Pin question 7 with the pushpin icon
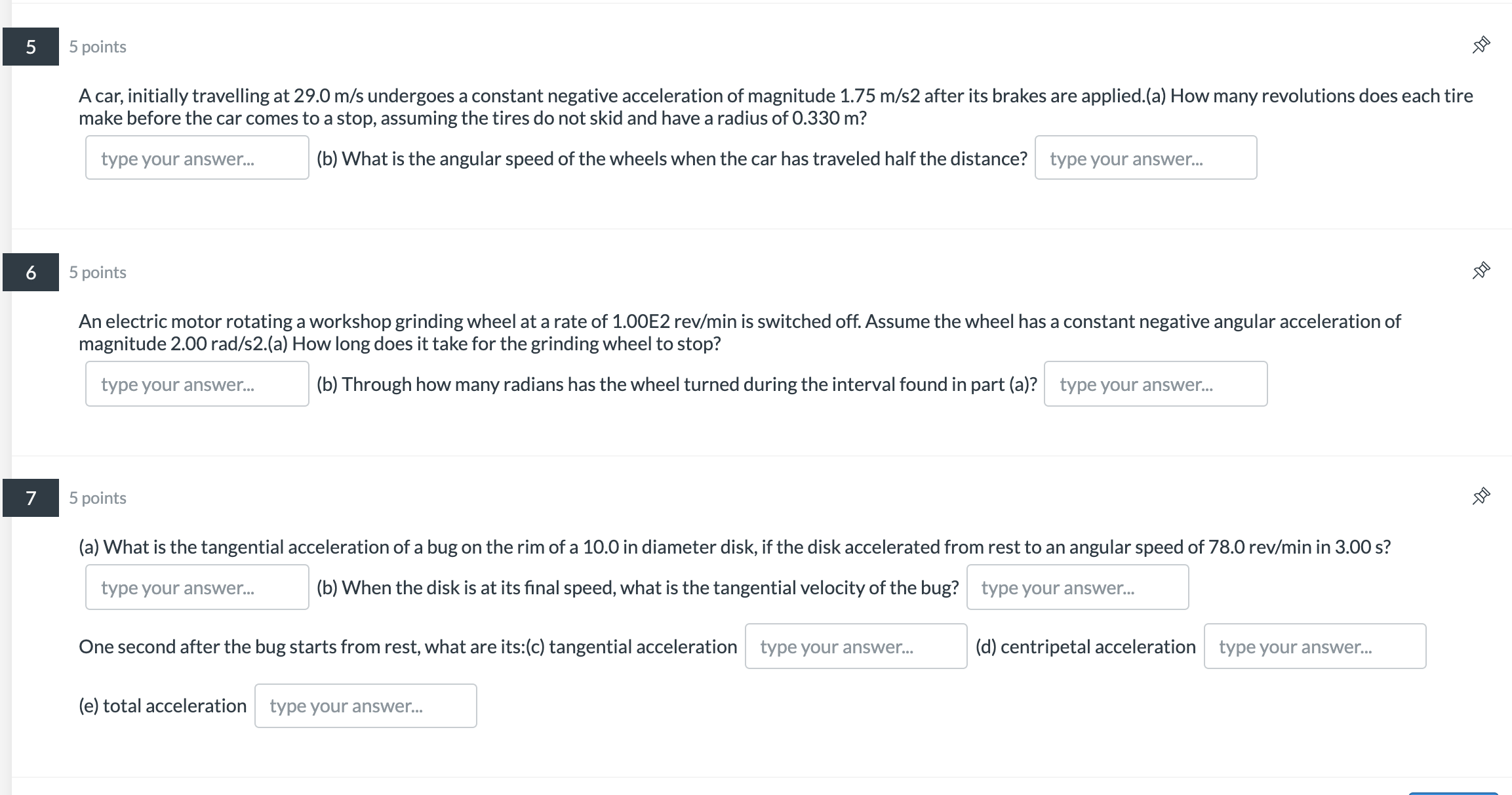Image resolution: width=1512 pixels, height=795 pixels. 1481,497
